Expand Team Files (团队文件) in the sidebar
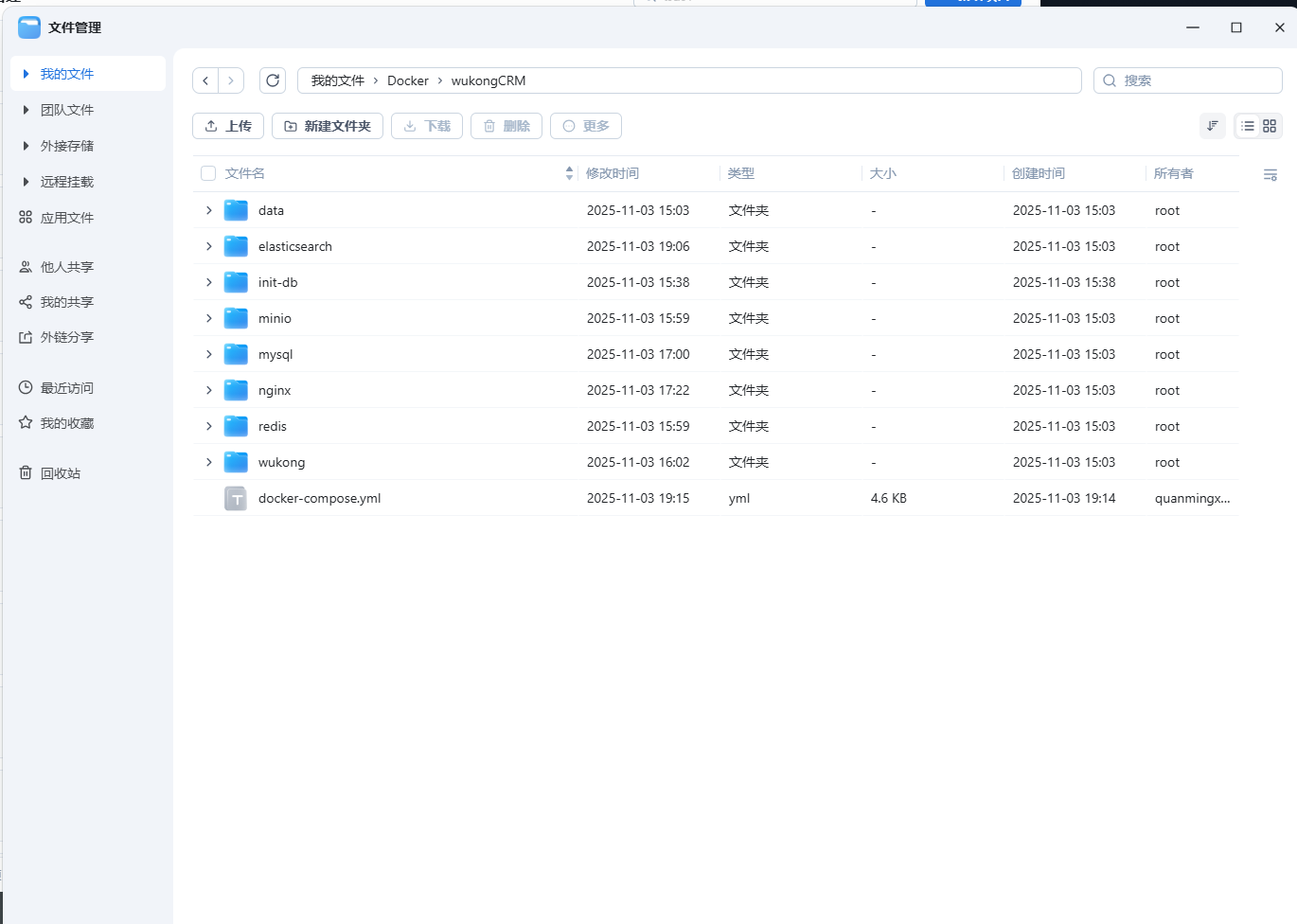Screen dimensions: 1297x924 coord(26,110)
